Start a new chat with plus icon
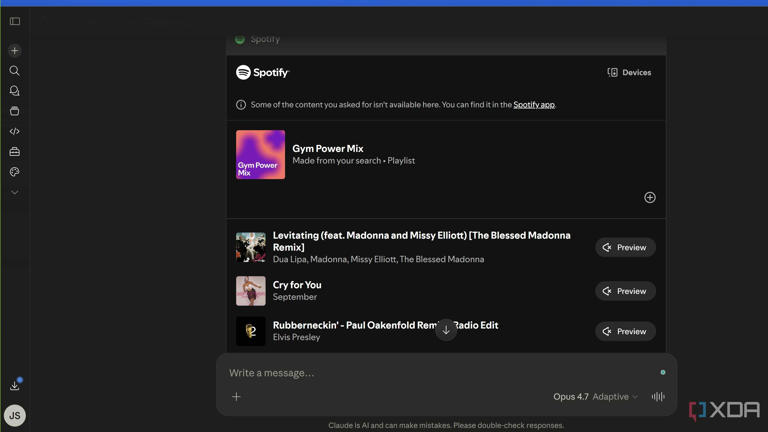Screen dimensions: 768x432 pos(15,50)
